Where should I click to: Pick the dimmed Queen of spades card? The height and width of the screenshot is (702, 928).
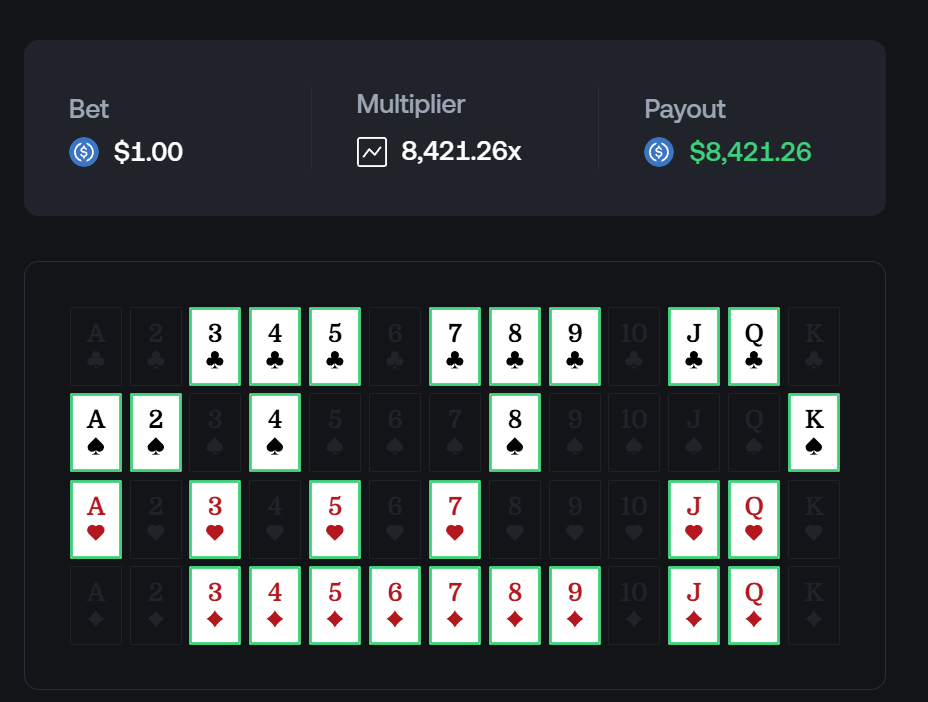[x=754, y=433]
